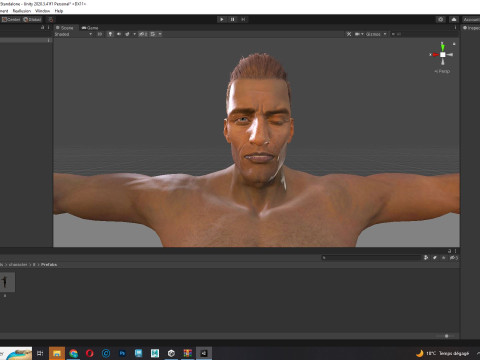
Task: Open the Gizmos dropdown arrow
Action: [385, 34]
